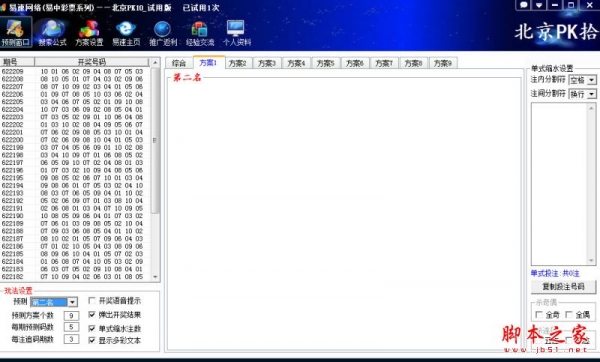This screenshot has width=600, height=362.
Task: Switch to the 方案8 tab
Action: pos(413,63)
